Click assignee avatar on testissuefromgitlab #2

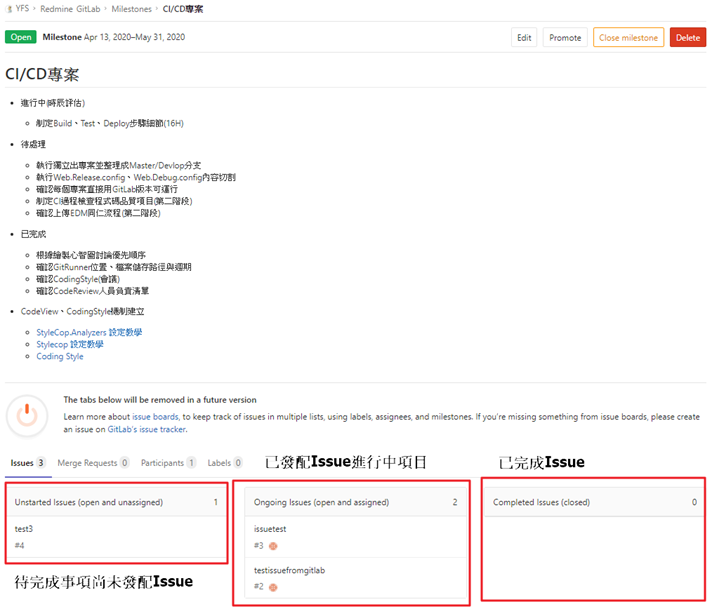click(x=272, y=587)
